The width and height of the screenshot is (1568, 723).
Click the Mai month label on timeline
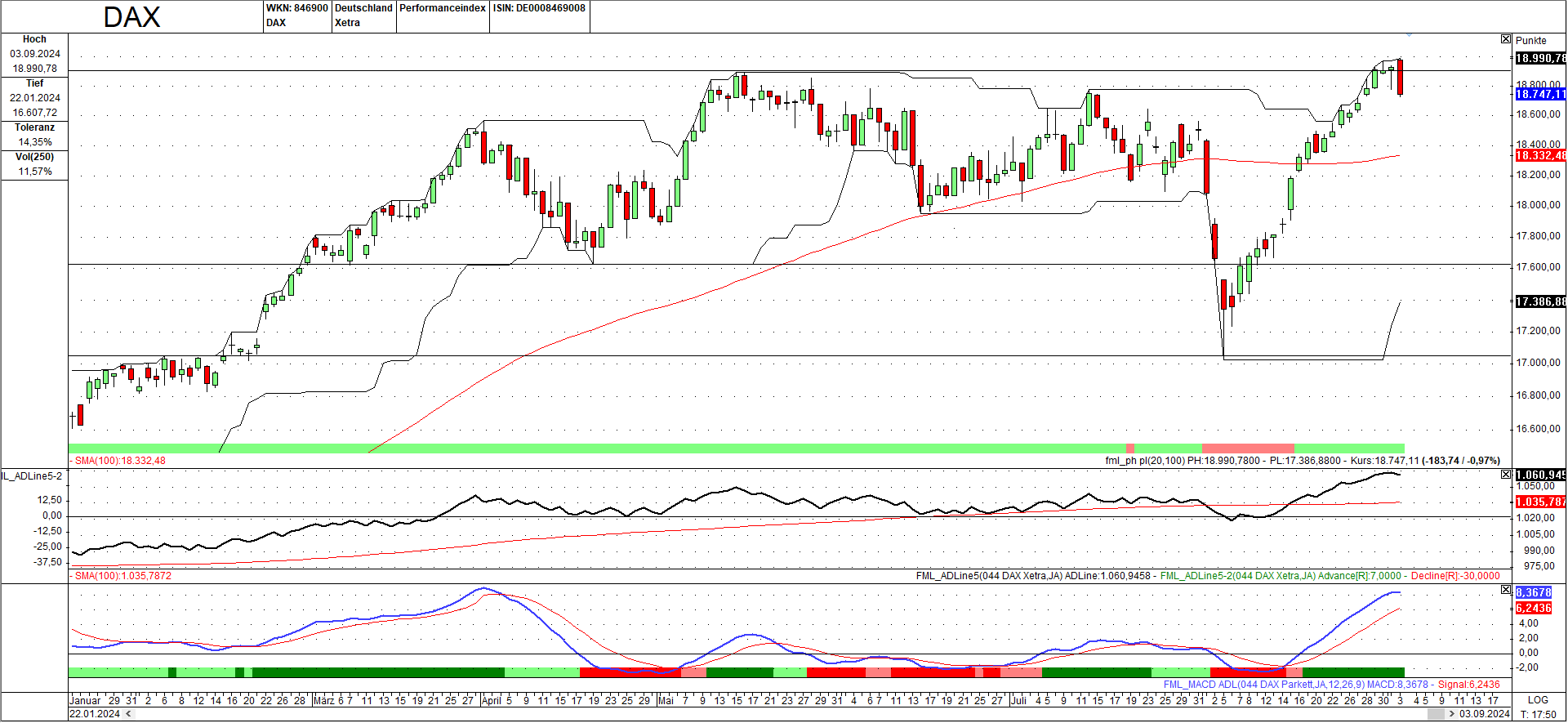click(666, 700)
